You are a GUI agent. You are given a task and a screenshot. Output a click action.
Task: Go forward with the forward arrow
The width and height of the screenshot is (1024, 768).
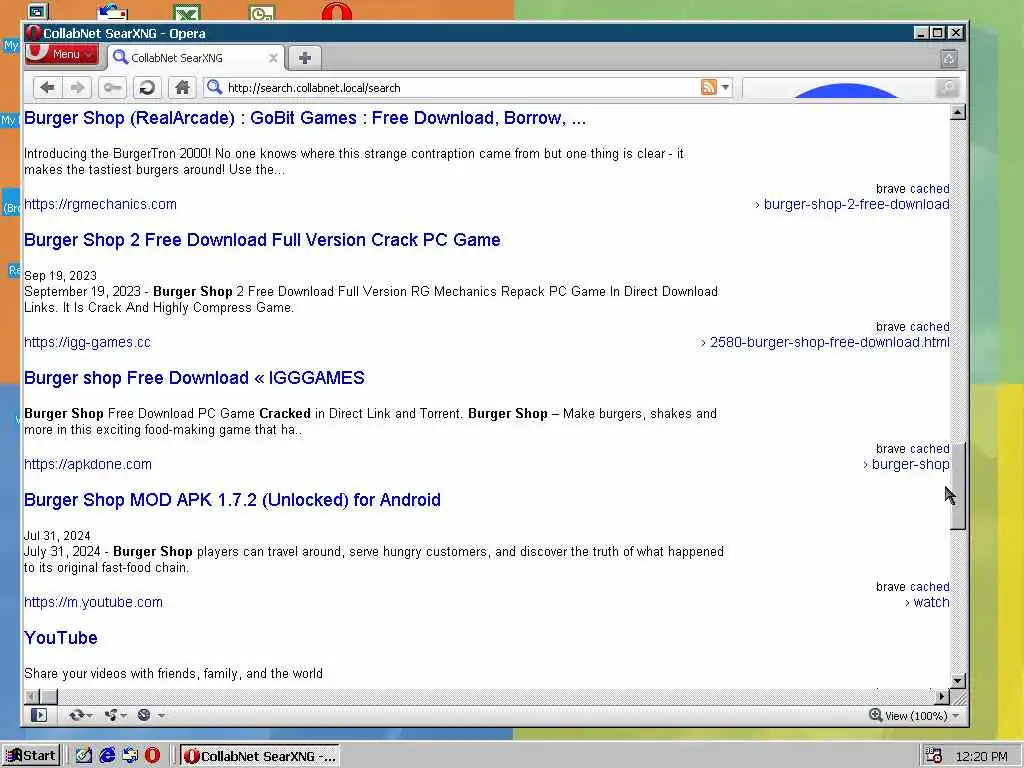77,88
